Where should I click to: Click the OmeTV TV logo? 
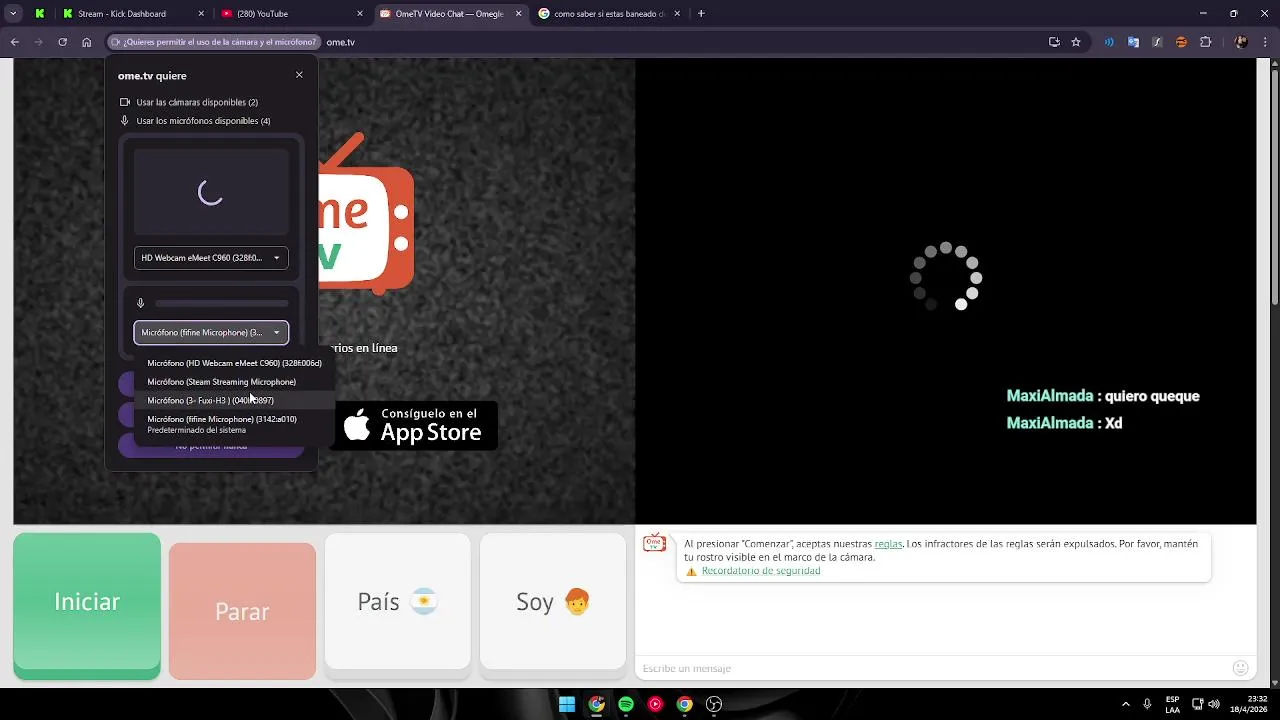click(x=366, y=213)
